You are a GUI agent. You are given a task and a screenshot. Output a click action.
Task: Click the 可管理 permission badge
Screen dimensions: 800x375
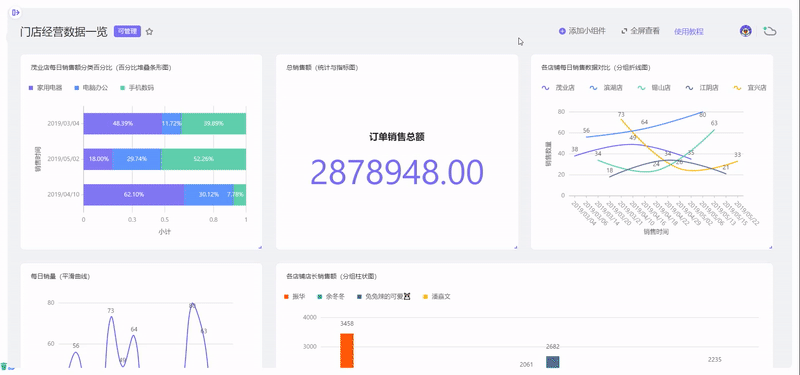127,32
